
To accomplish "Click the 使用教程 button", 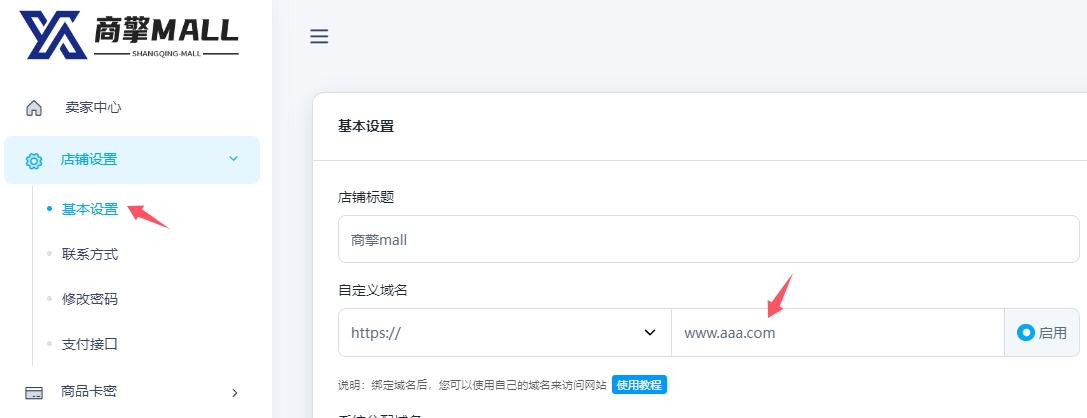I will click(x=639, y=384).
